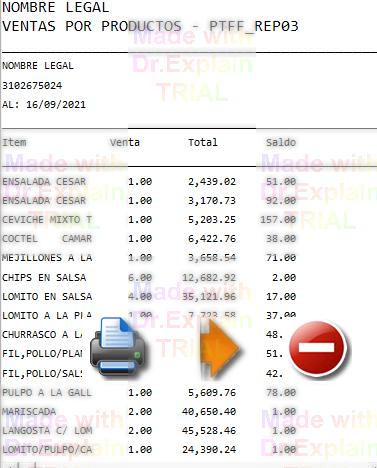Click the printer icon to print report

pos(117,347)
